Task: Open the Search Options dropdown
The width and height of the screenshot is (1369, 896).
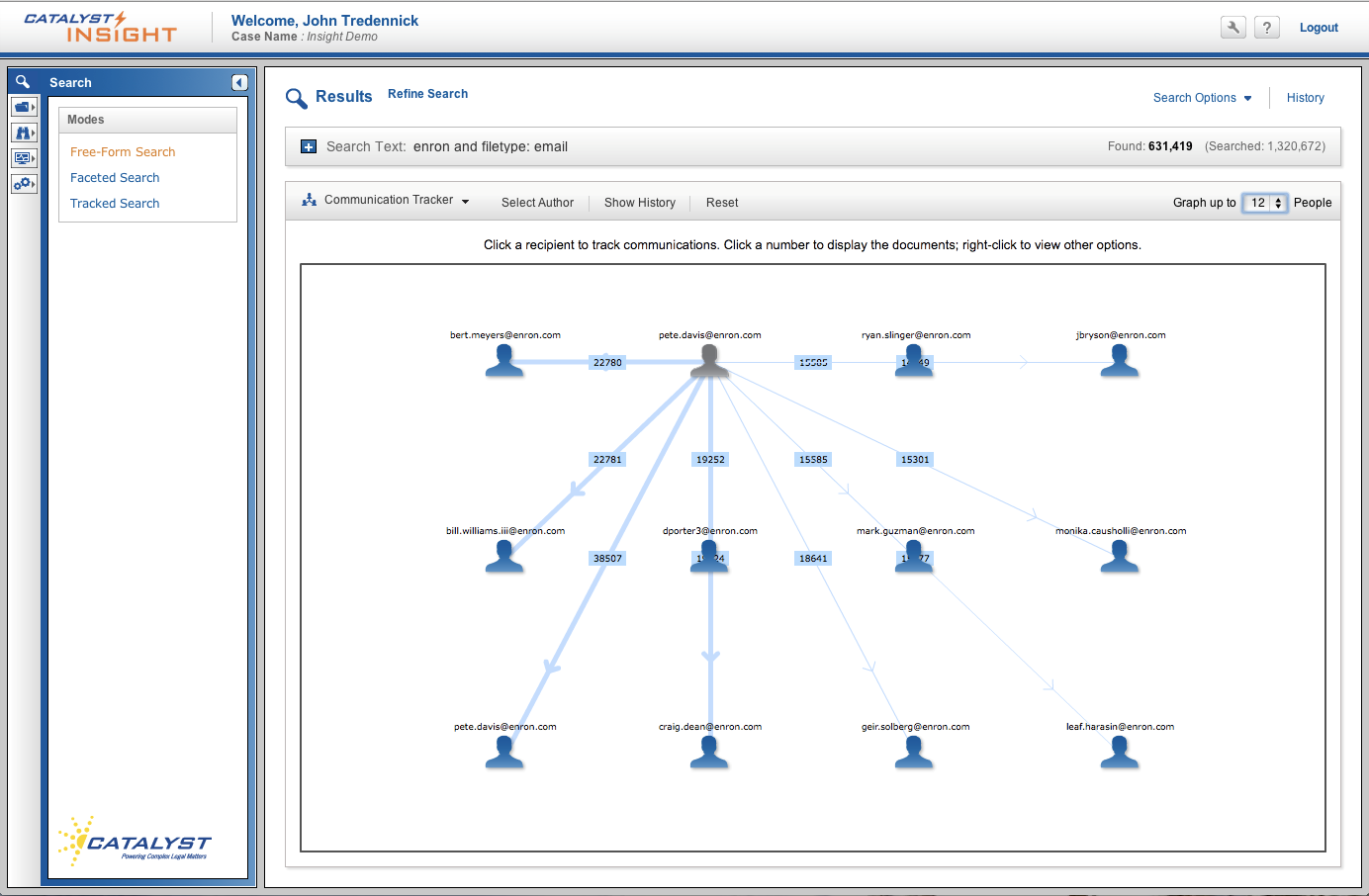Action: point(1203,98)
